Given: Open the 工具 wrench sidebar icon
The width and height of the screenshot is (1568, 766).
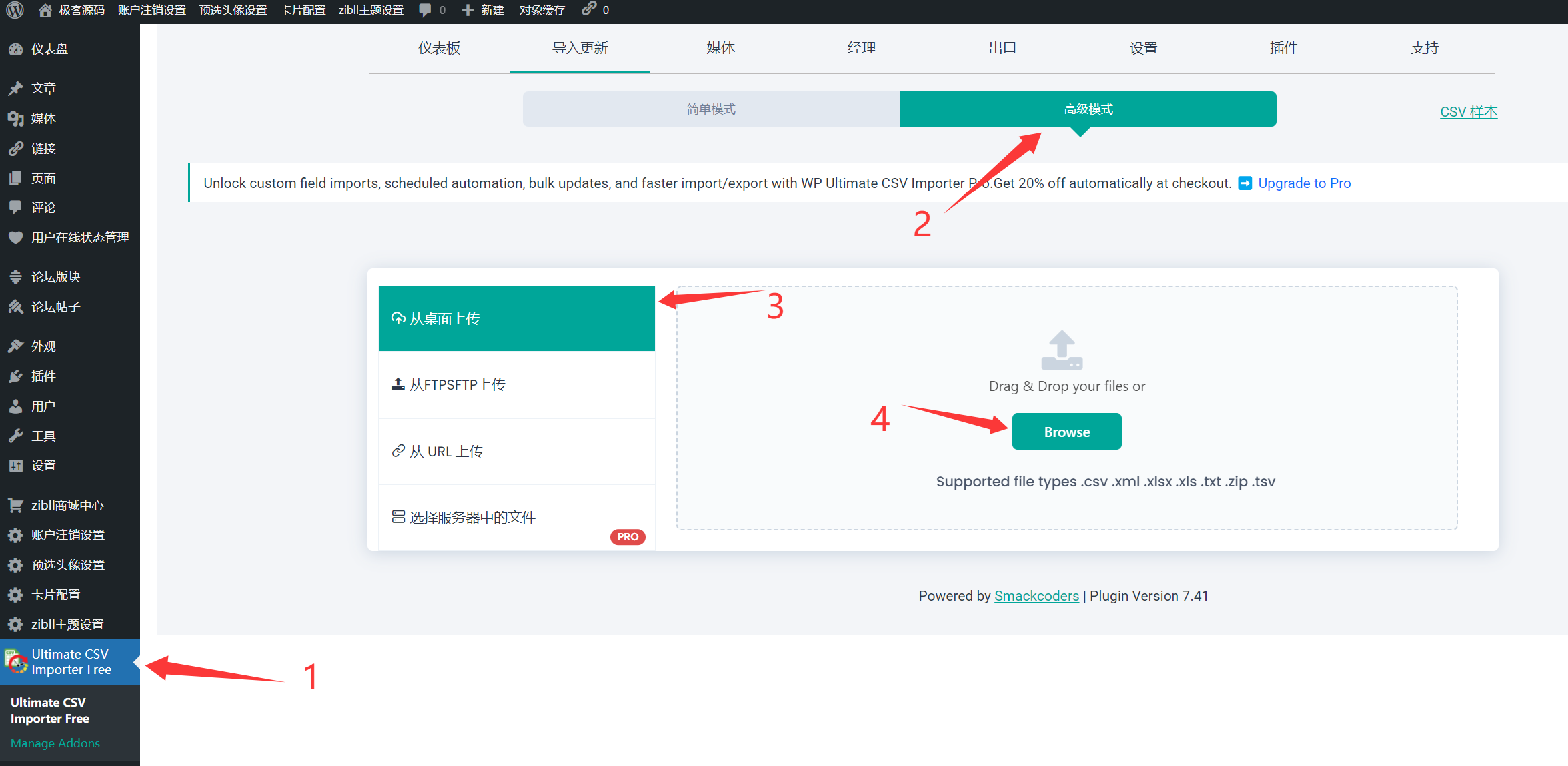Looking at the screenshot, I should [x=15, y=436].
